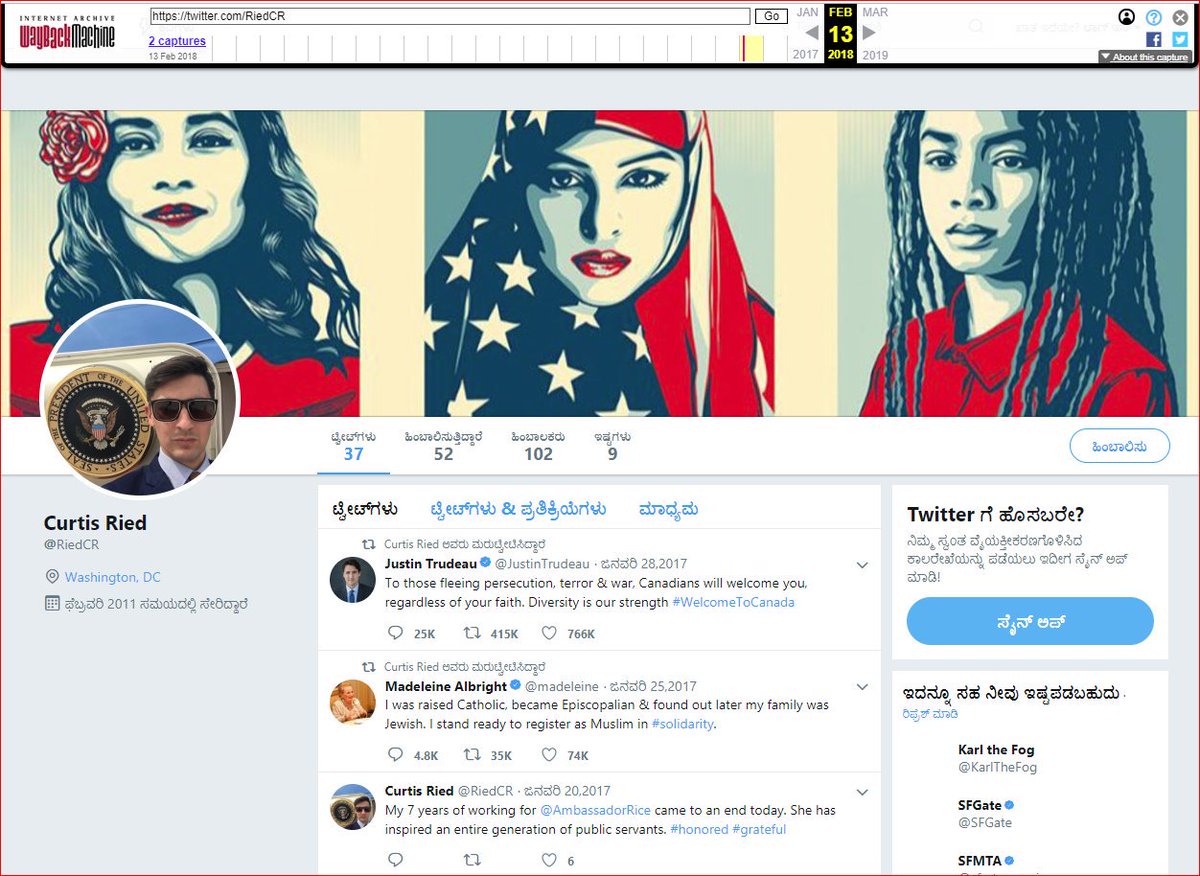Screen dimensions: 1200x876
Task: Open the #solidarity hashtag link
Action: [683, 724]
